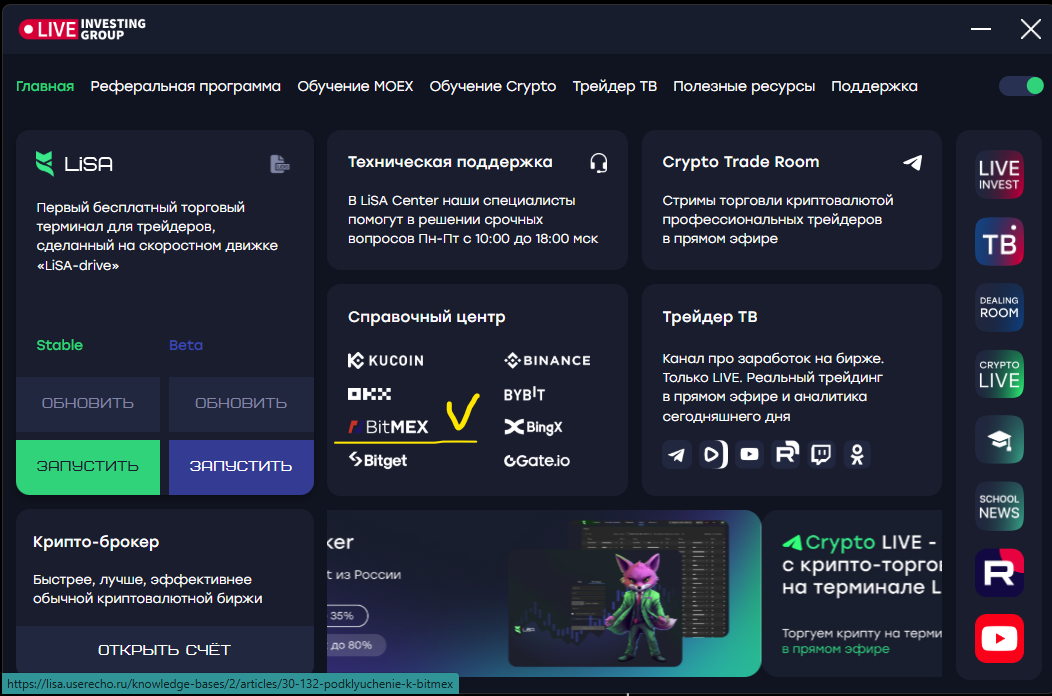Viewport: 1052px width, 696px height.
Task: Open SCHOOL NEWS in the sidebar
Action: click(999, 506)
